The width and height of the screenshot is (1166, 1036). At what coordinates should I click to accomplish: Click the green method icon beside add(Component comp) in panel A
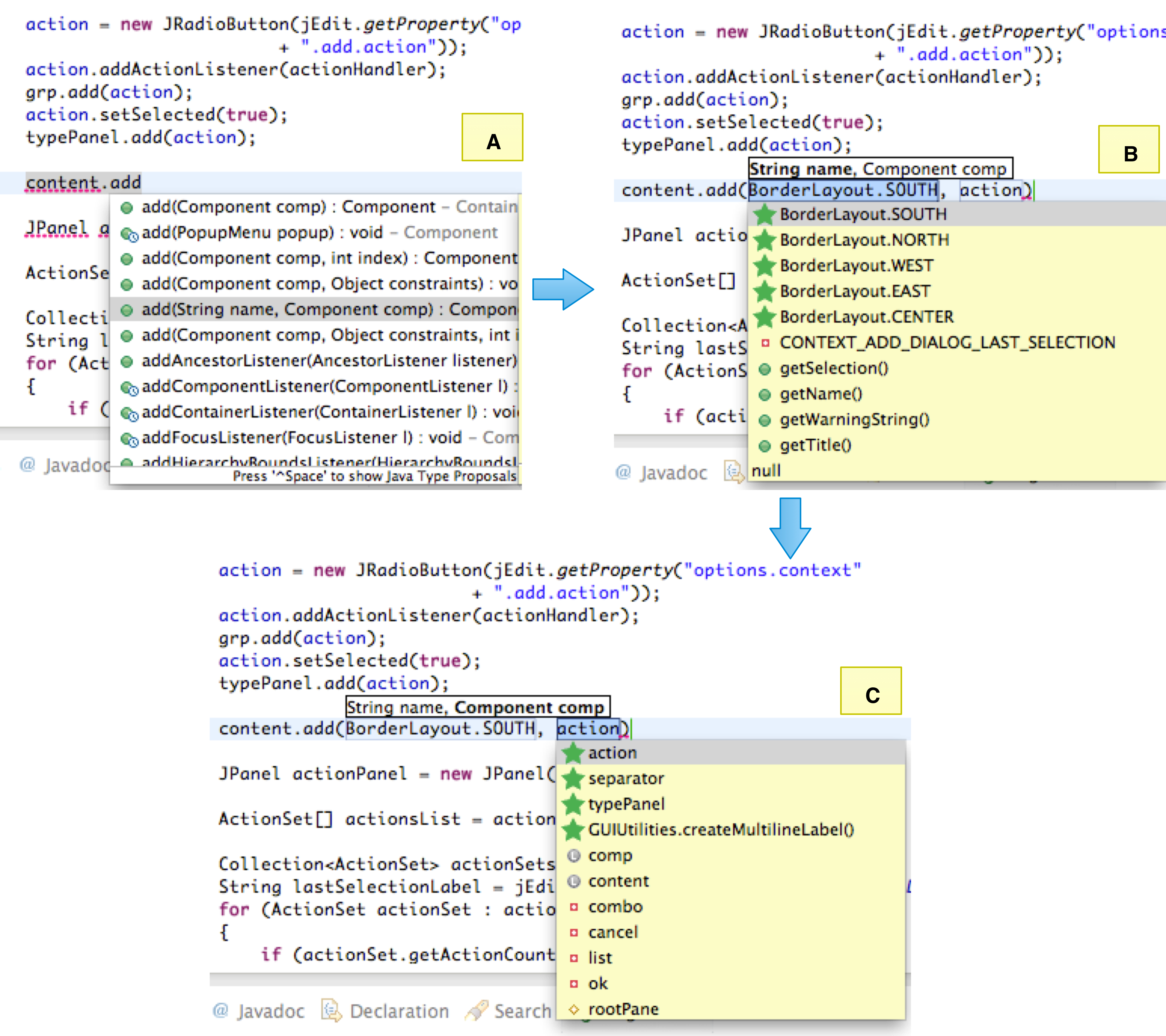[x=127, y=208]
